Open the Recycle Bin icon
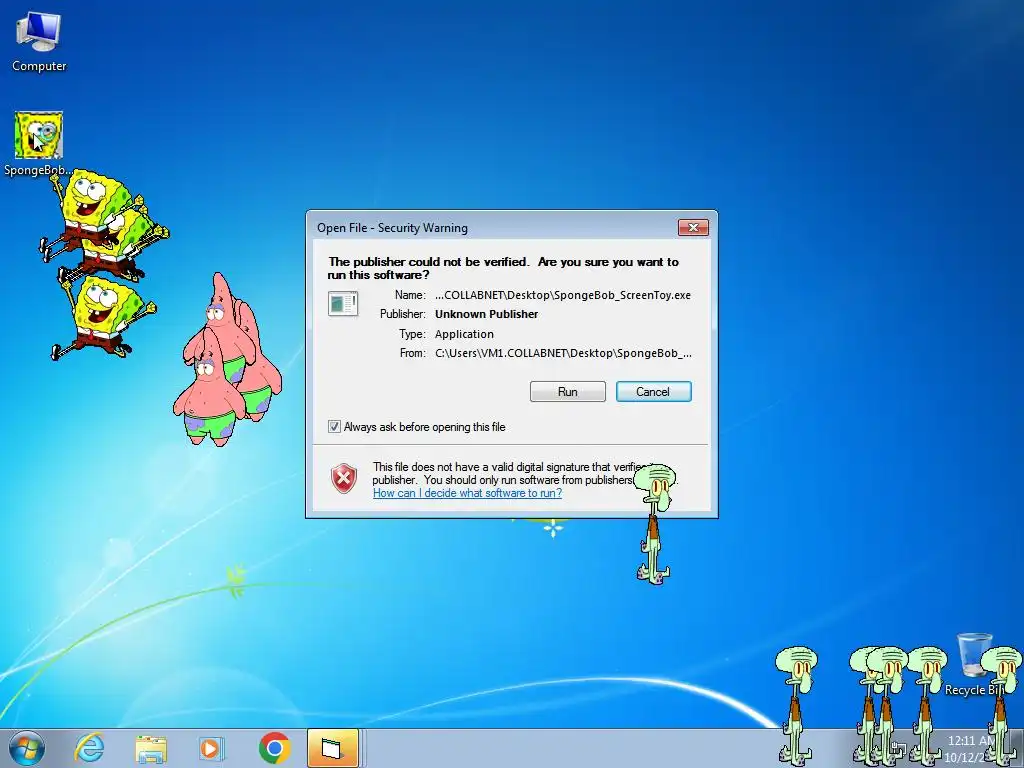 click(974, 664)
